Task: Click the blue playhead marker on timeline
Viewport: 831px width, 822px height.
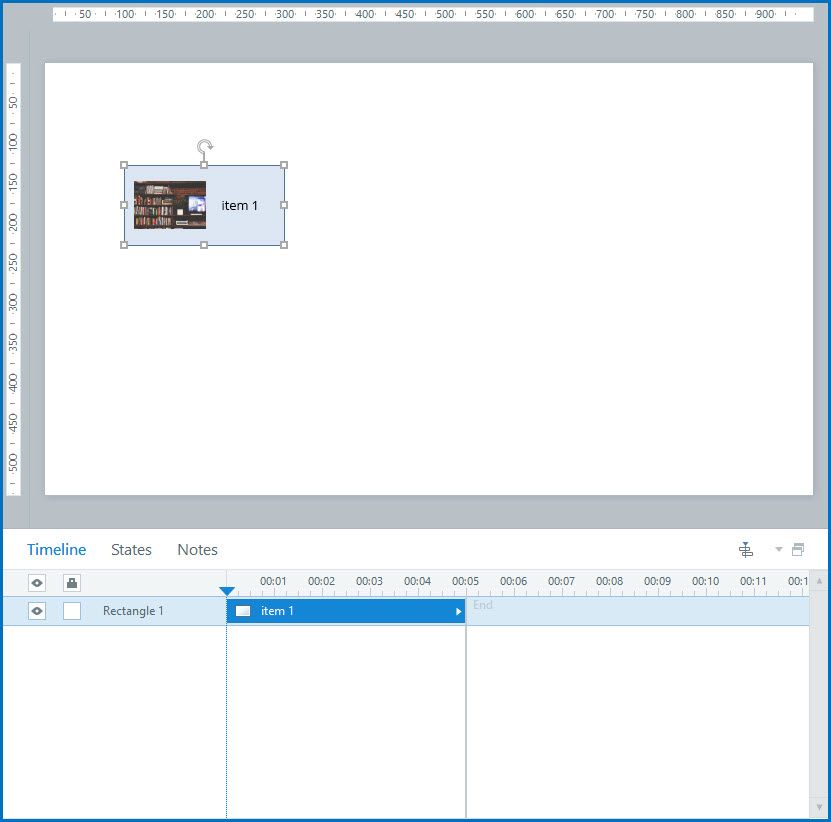Action: pos(227,591)
